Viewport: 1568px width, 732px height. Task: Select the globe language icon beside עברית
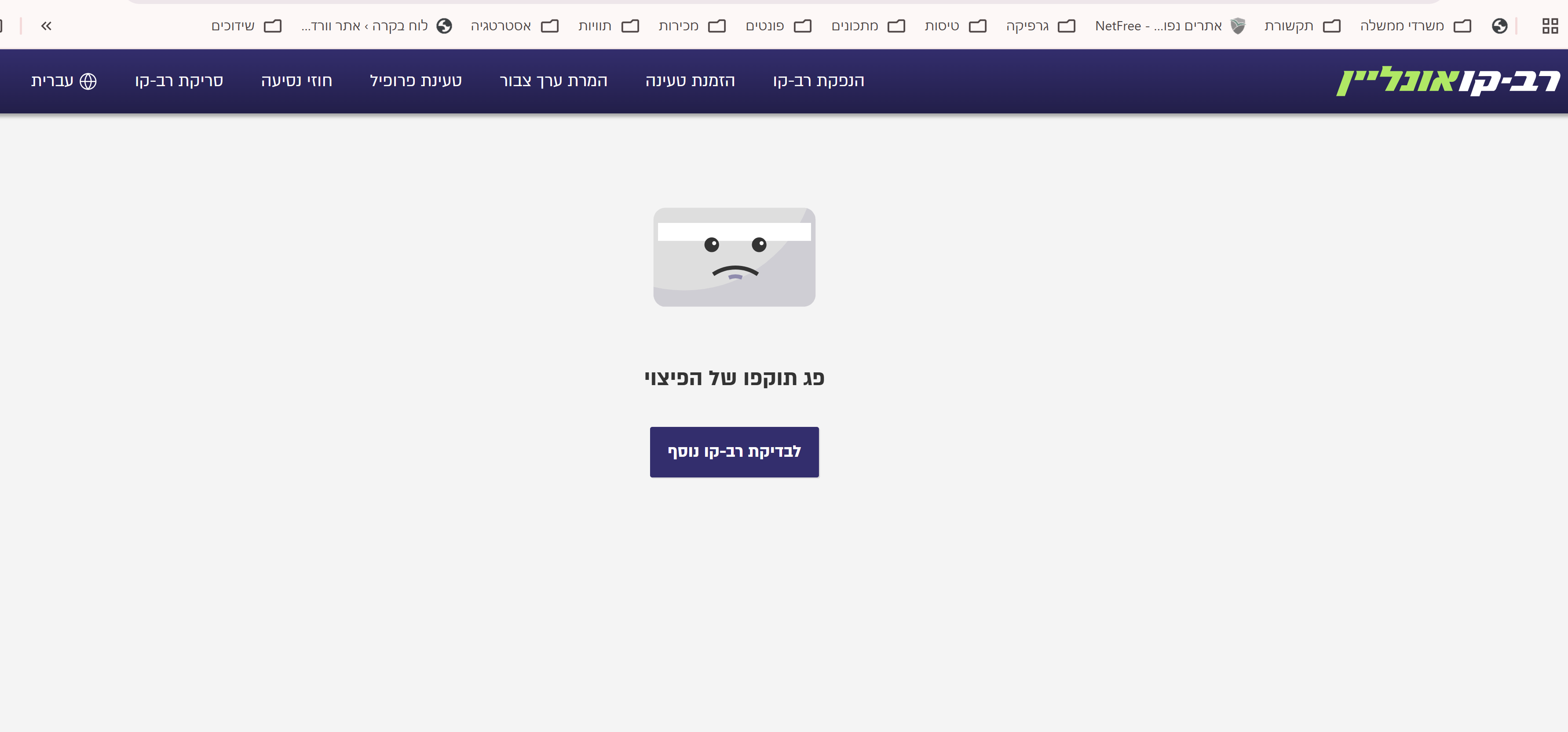pyautogui.click(x=89, y=80)
